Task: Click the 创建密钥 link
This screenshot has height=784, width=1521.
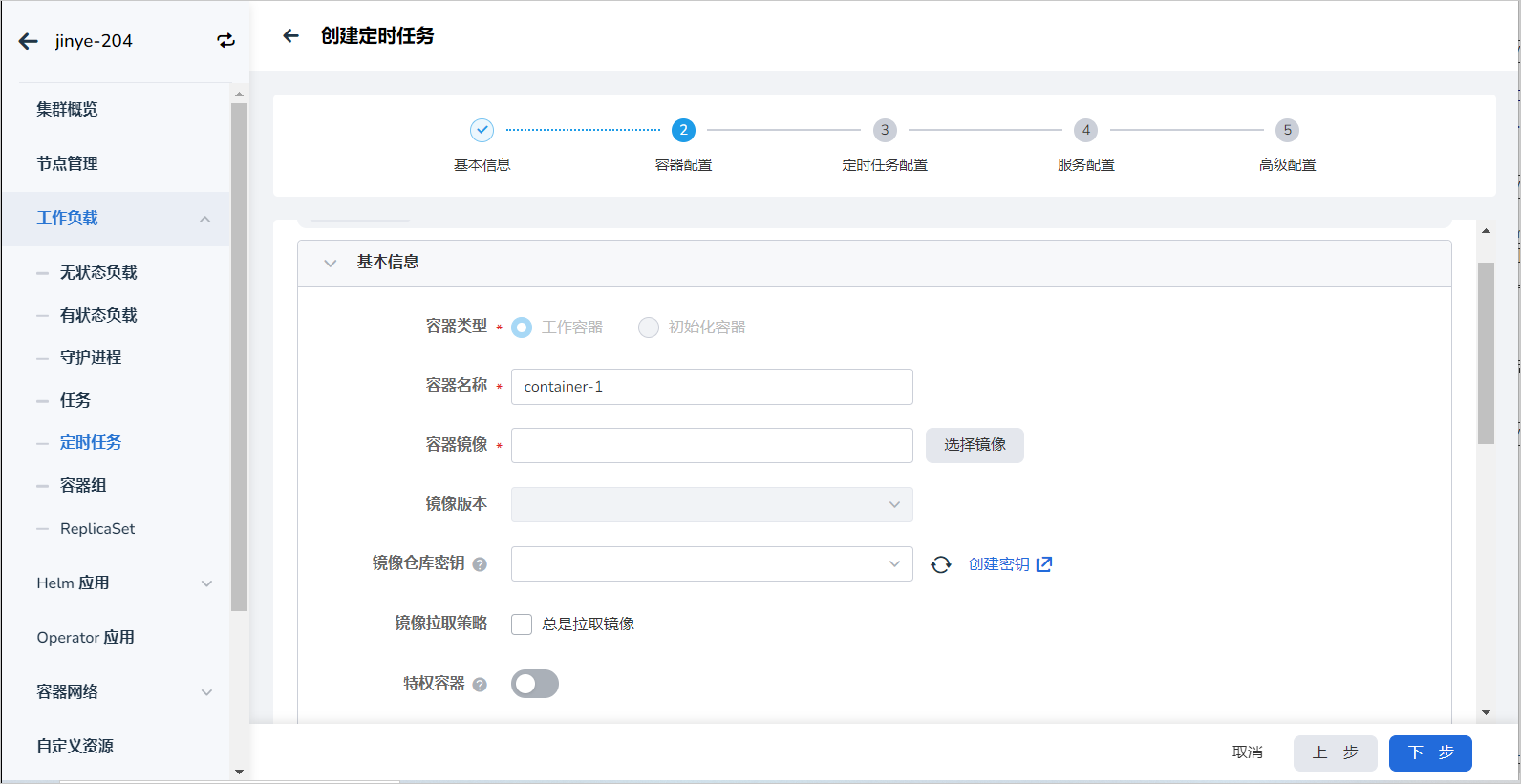Action: (999, 564)
